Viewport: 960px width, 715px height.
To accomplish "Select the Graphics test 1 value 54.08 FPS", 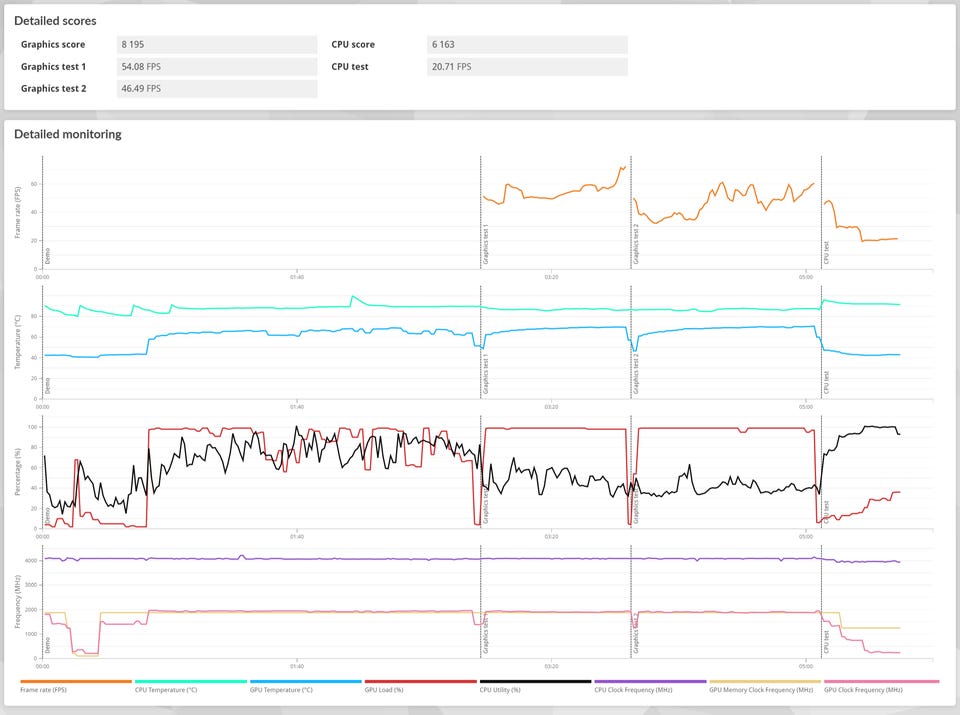I will click(217, 67).
